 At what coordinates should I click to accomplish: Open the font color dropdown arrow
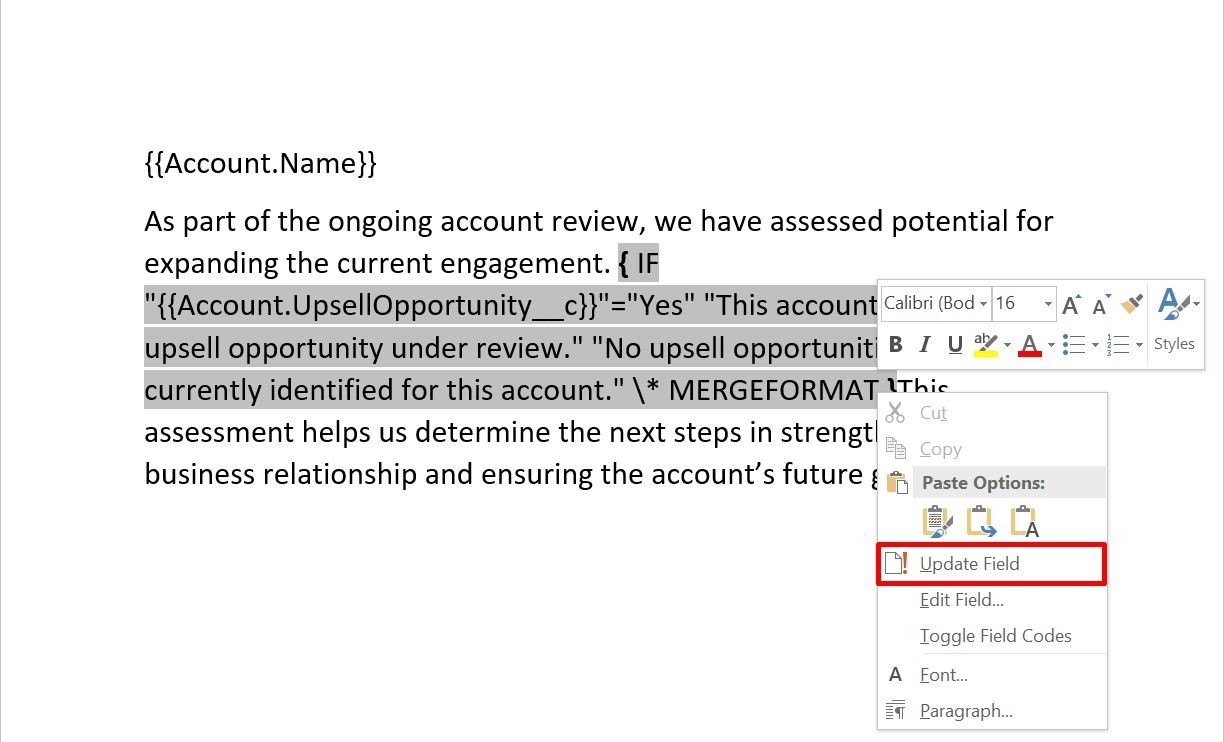pos(1051,346)
